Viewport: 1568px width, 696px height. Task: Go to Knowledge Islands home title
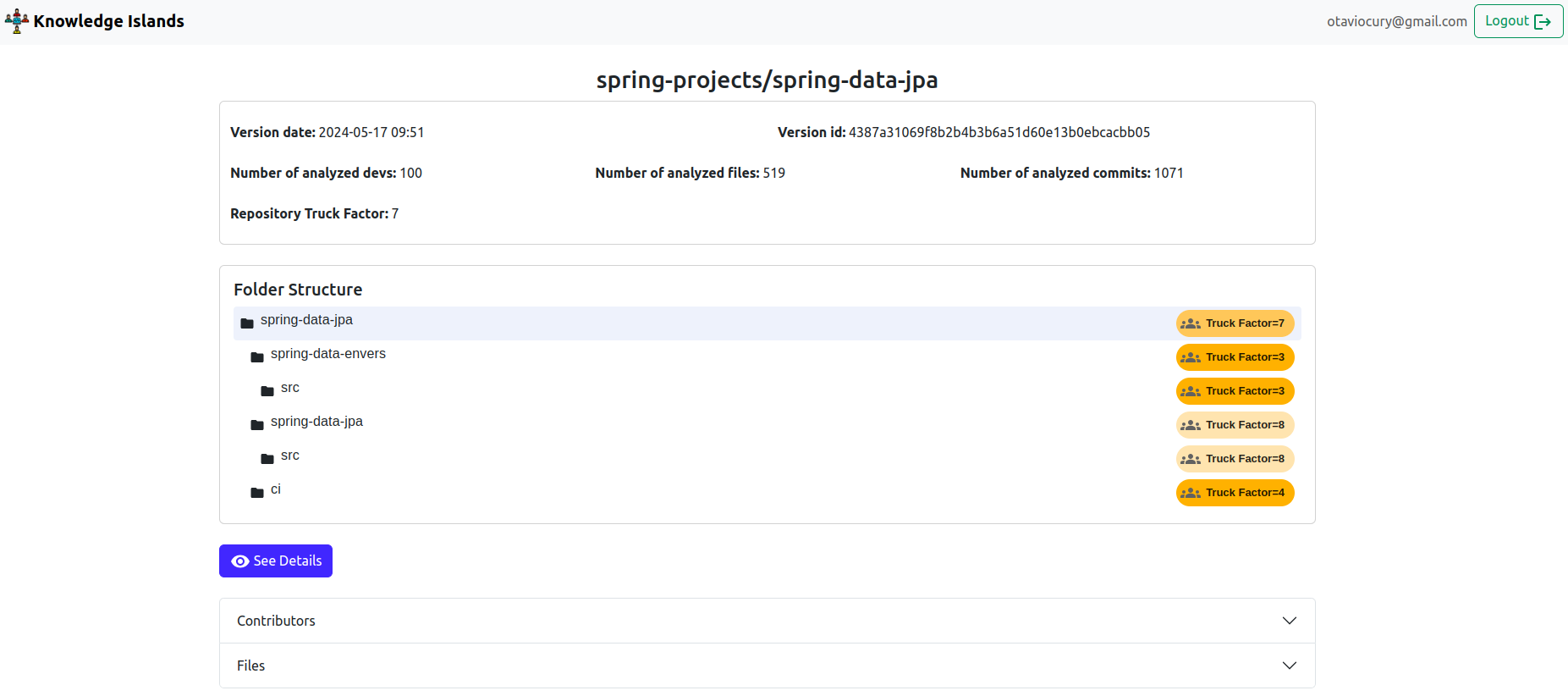coord(108,21)
